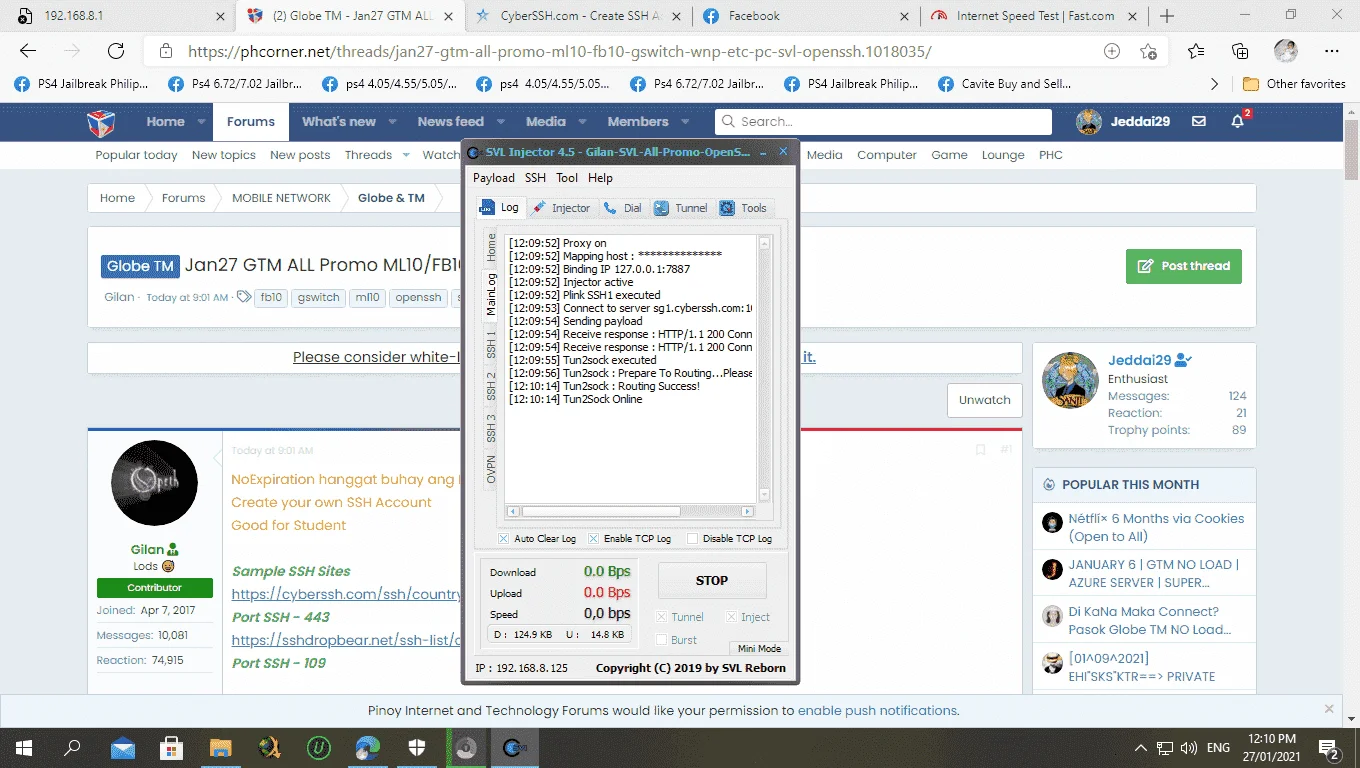The image size is (1360, 768).
Task: Toggle the Enable TCP Log checkbox
Action: 594,539
